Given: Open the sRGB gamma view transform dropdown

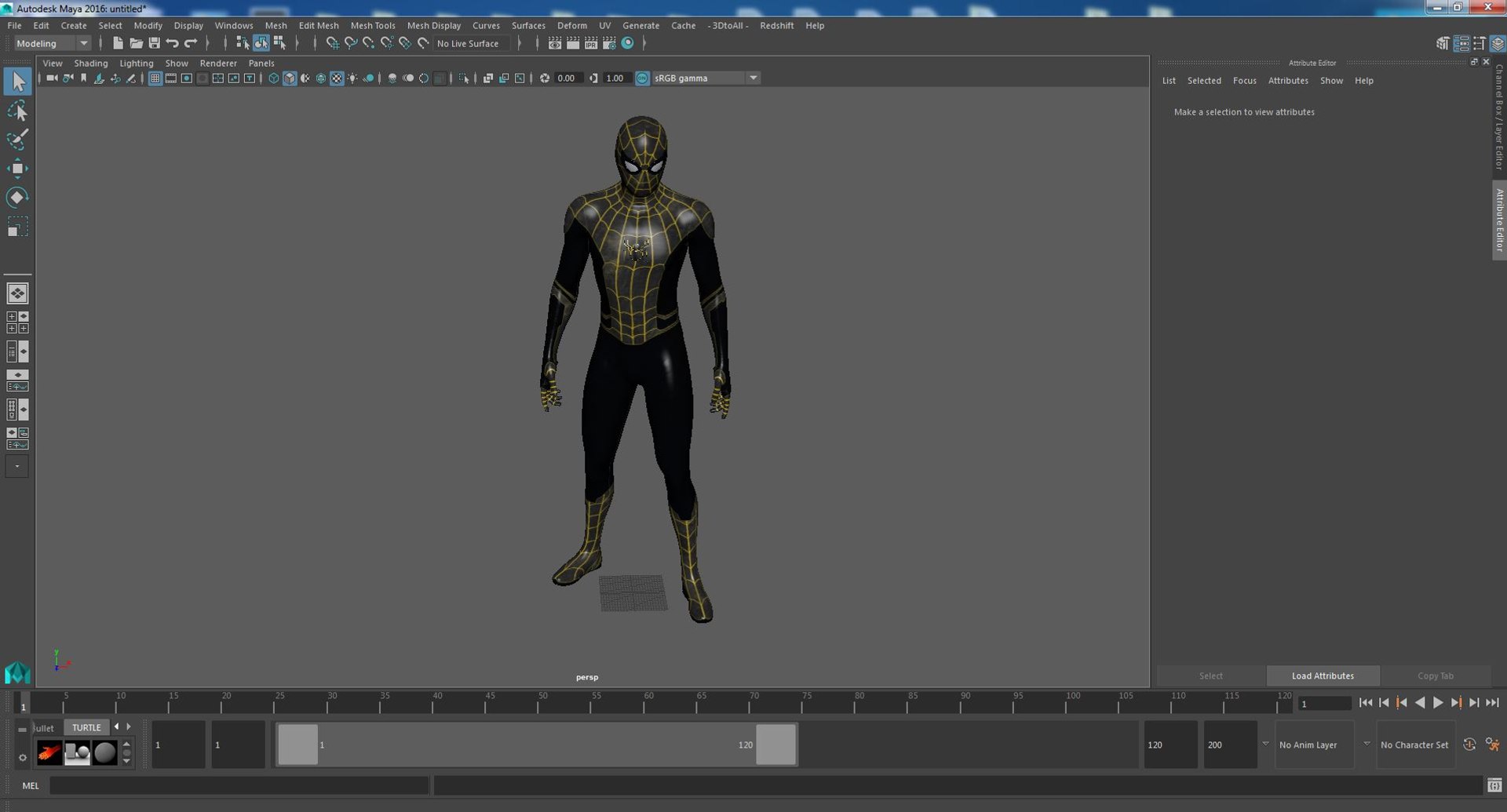Looking at the screenshot, I should pos(706,78).
